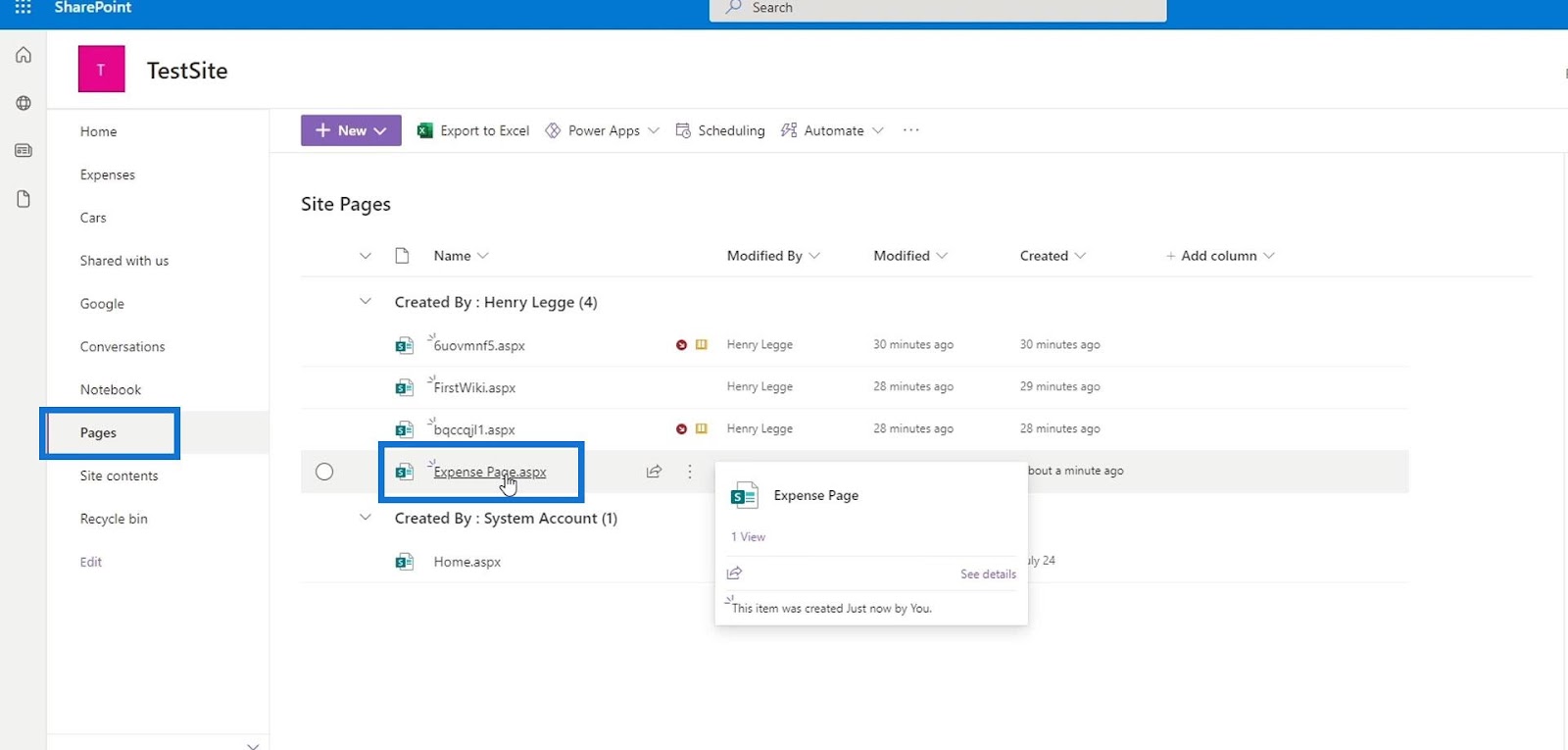
Task: Select Pages in the site navigation
Action: [98, 433]
